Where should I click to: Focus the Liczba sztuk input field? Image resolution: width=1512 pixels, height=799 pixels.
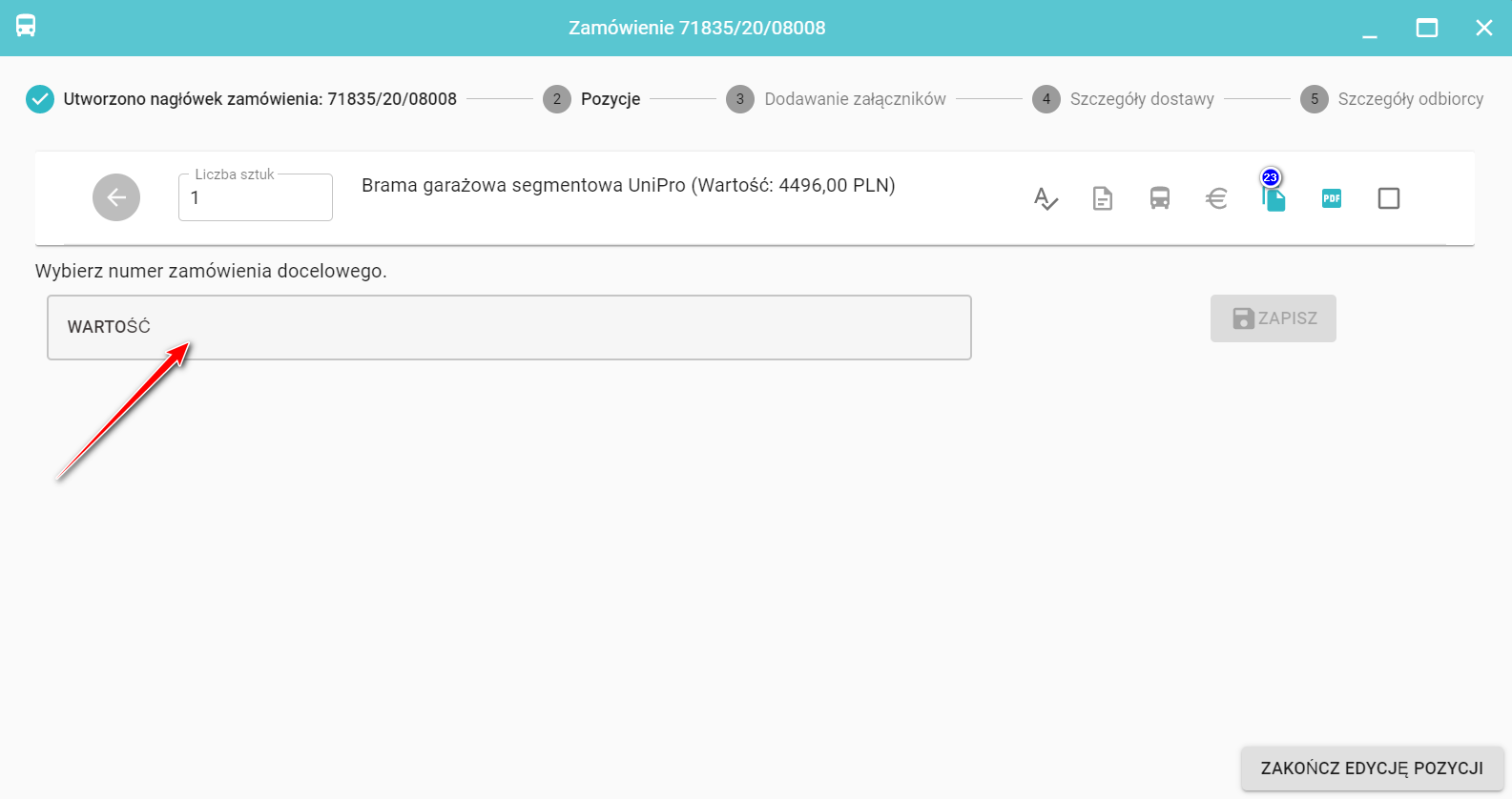256,198
